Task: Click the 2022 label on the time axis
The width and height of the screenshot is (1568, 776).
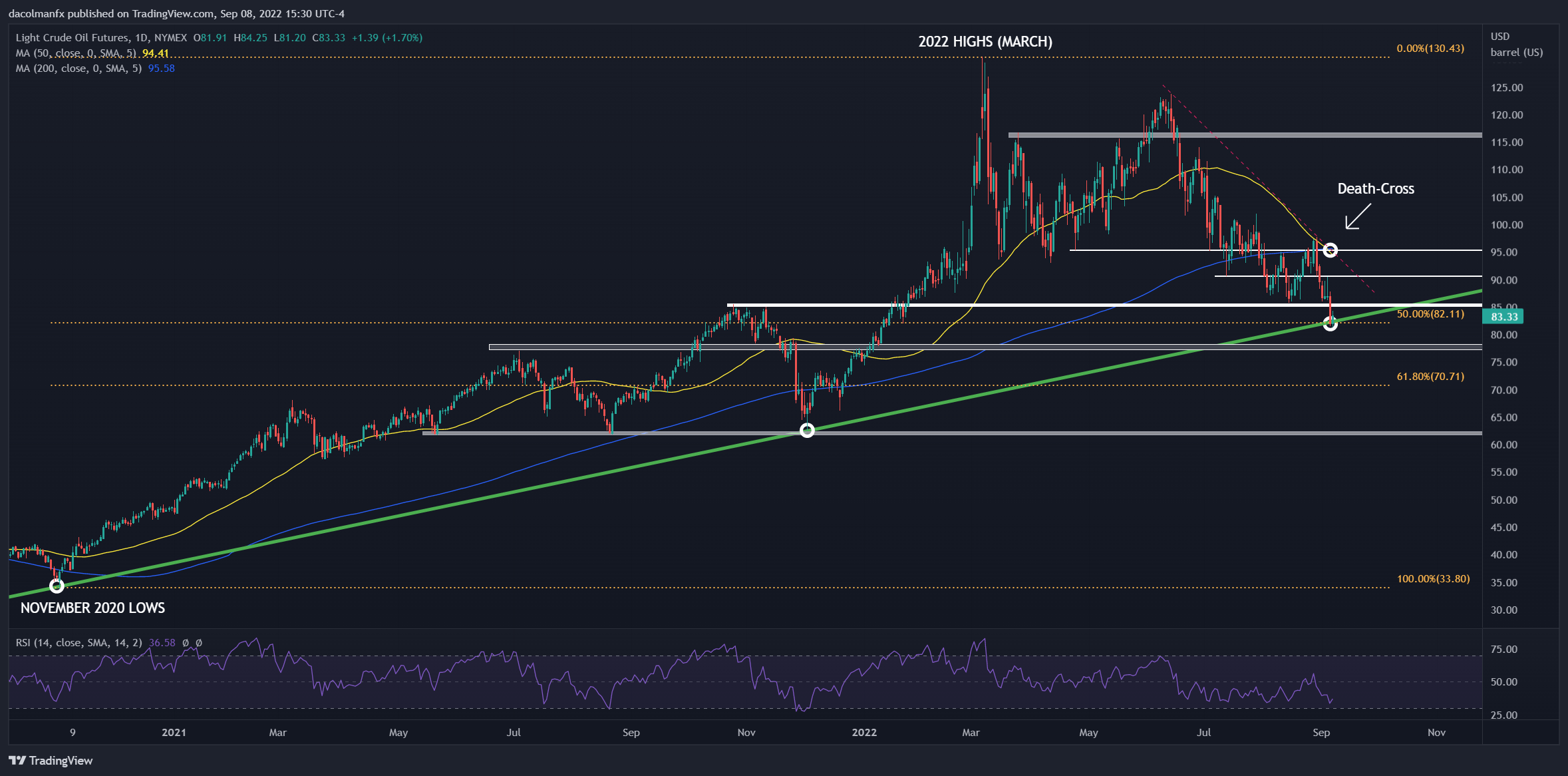Action: tap(864, 732)
